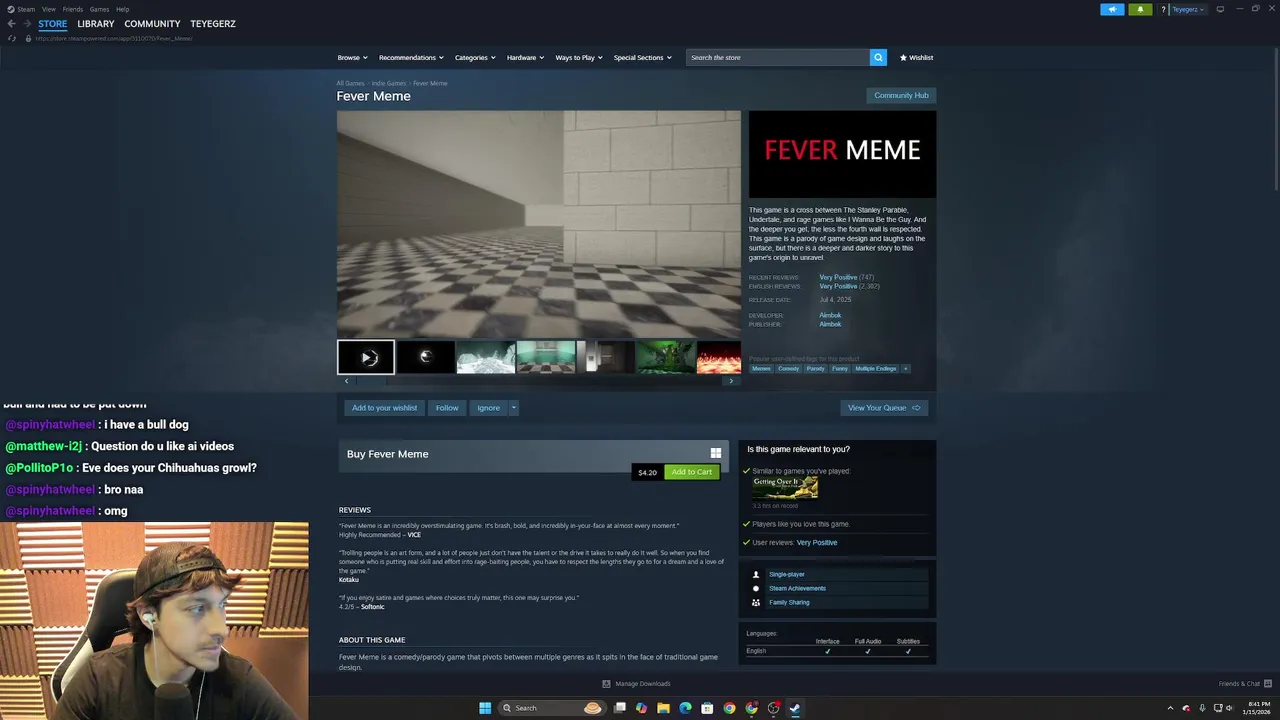
Task: Open the View menu
Action: (48, 9)
